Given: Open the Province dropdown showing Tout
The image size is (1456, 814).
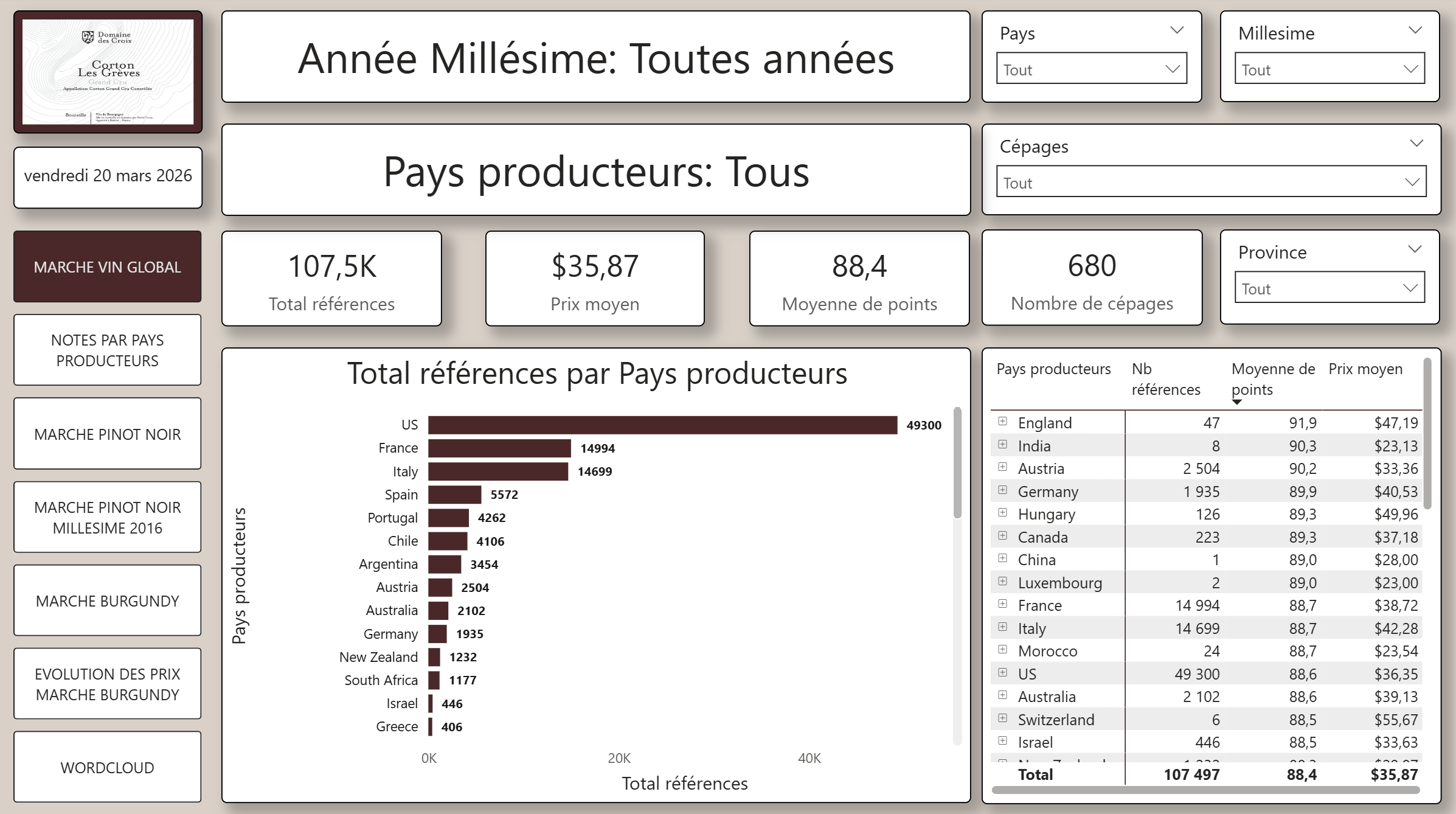Looking at the screenshot, I should (x=1329, y=288).
